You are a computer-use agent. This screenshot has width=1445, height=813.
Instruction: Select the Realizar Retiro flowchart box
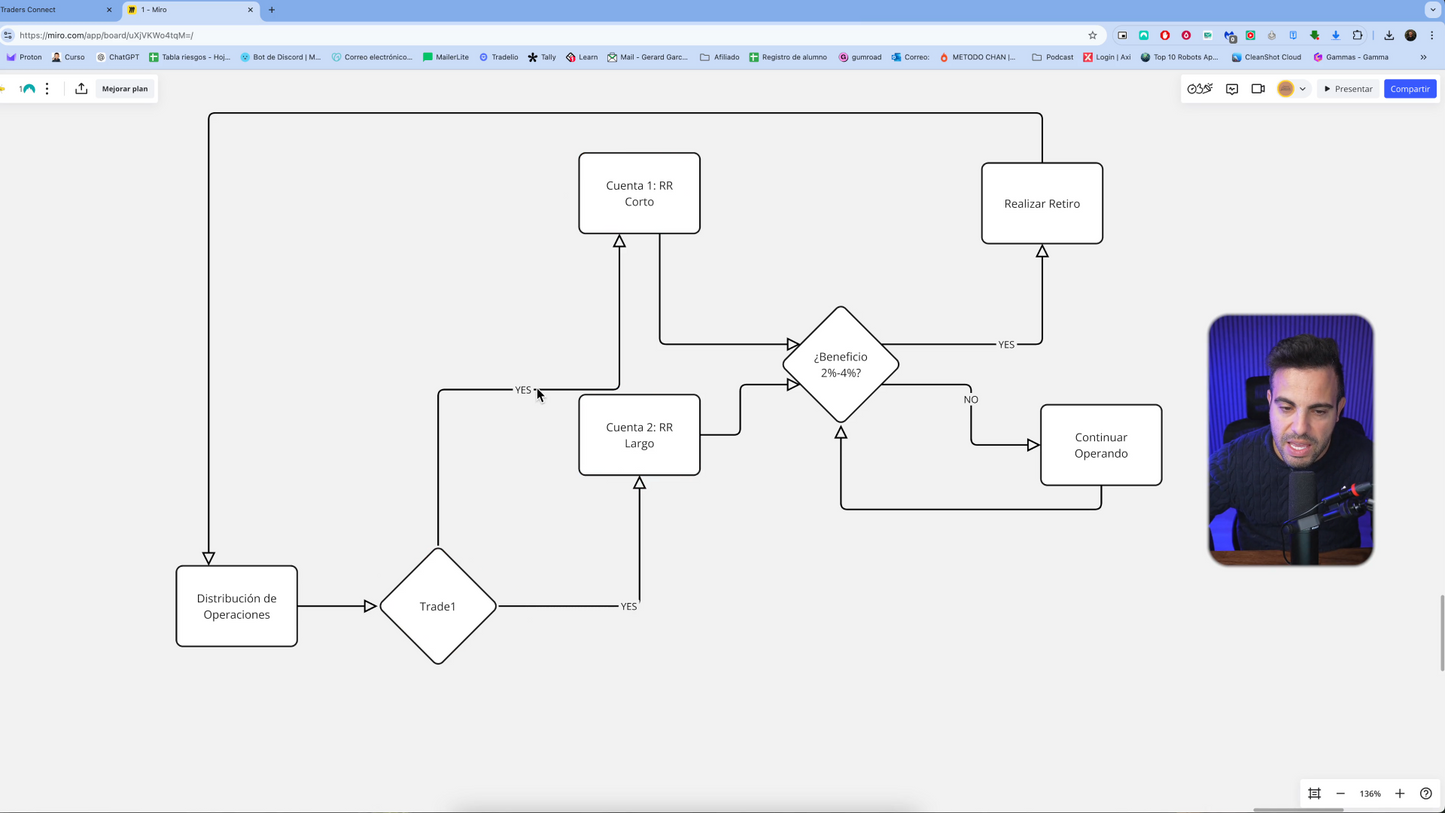tap(1042, 203)
